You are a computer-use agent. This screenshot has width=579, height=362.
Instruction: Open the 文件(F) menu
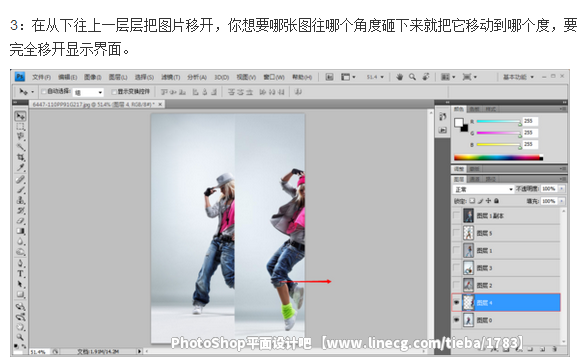tap(41, 77)
